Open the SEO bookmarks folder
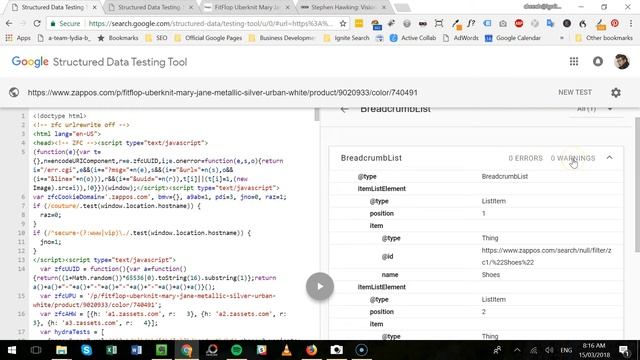The image size is (640, 360). pyautogui.click(x=157, y=38)
